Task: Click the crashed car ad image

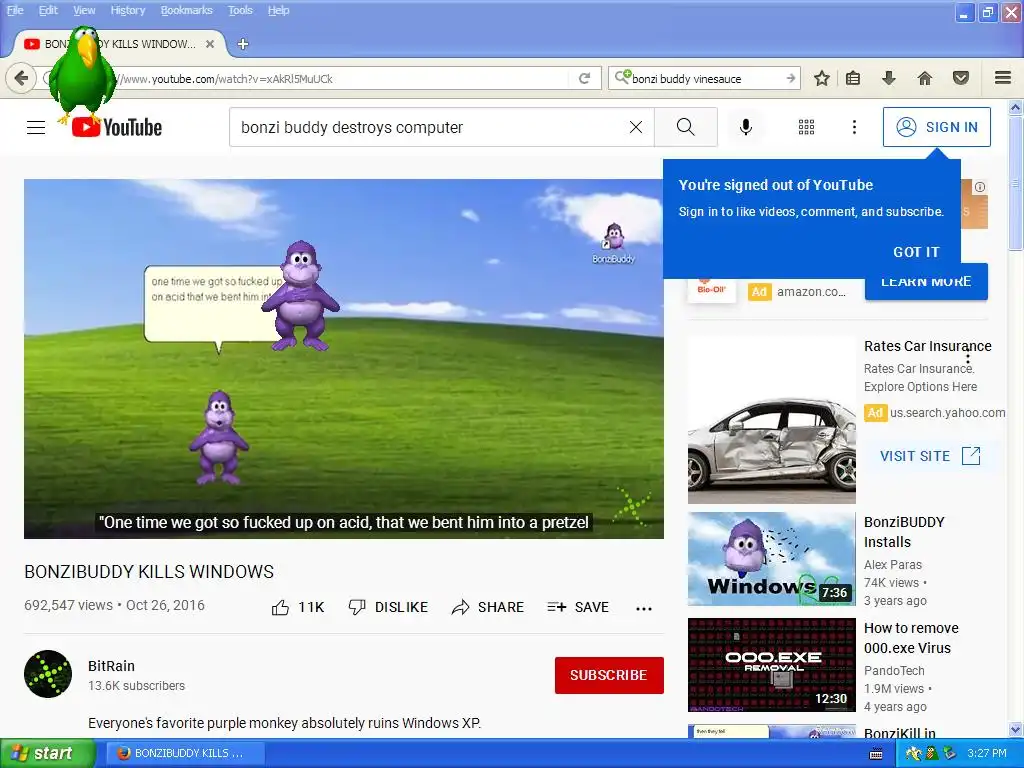Action: 771,421
